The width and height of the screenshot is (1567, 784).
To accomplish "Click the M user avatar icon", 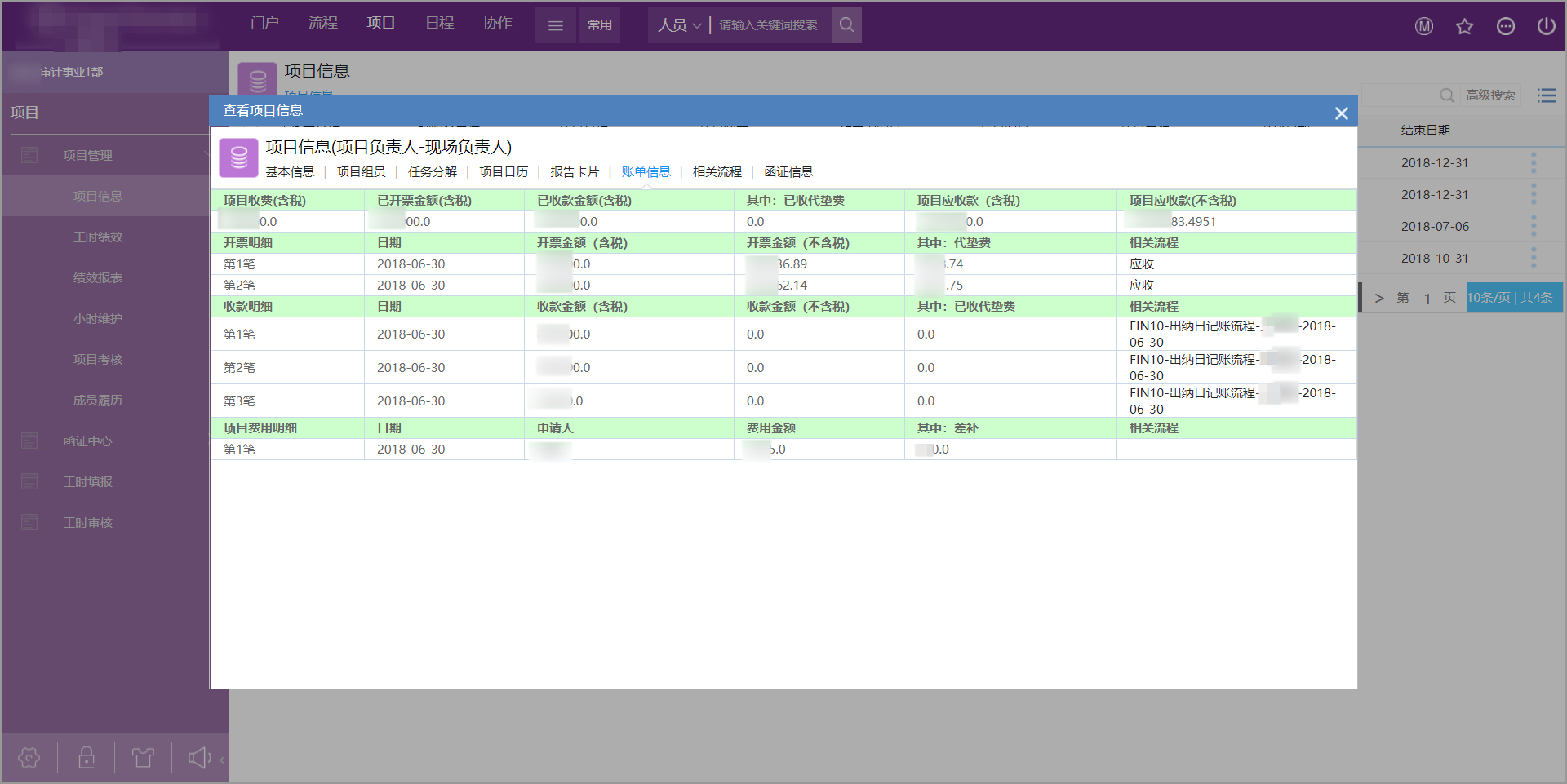I will coord(1424,26).
